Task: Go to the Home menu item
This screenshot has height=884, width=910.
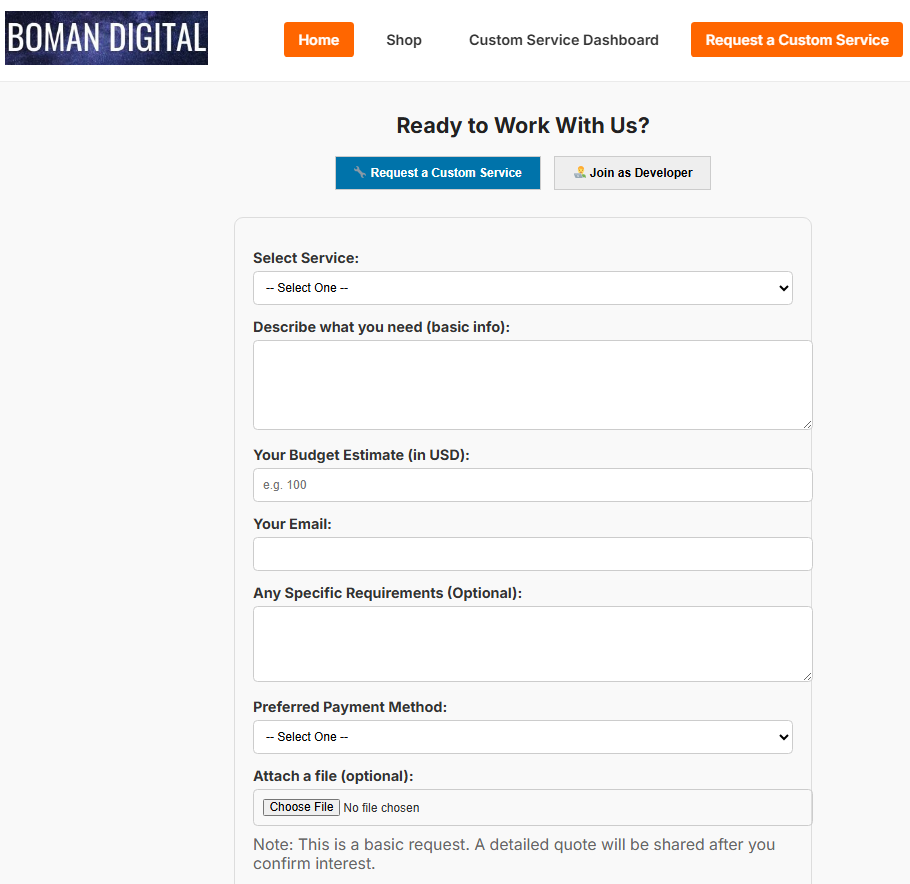Action: [318, 40]
